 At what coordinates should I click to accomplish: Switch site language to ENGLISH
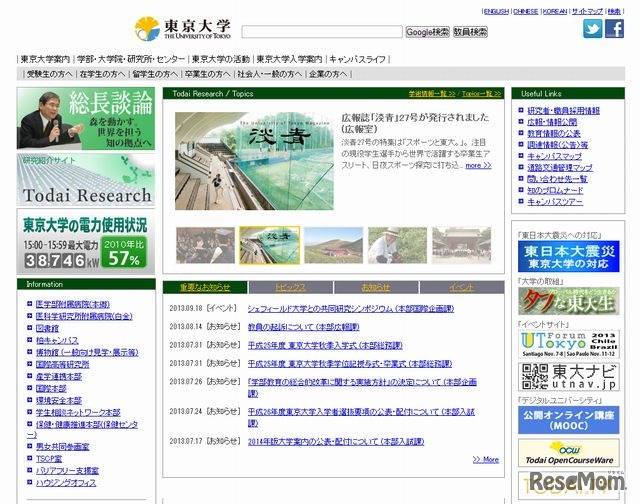click(496, 11)
